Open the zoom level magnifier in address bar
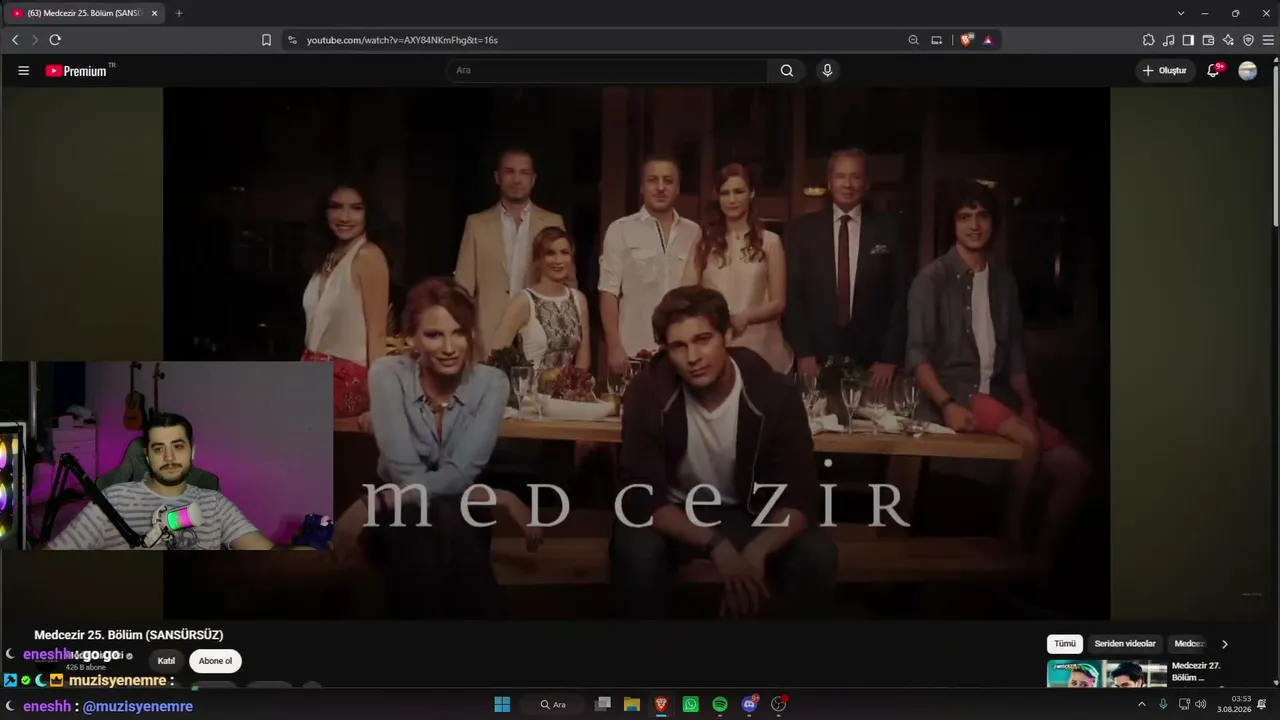The height and width of the screenshot is (720, 1280). tap(913, 40)
